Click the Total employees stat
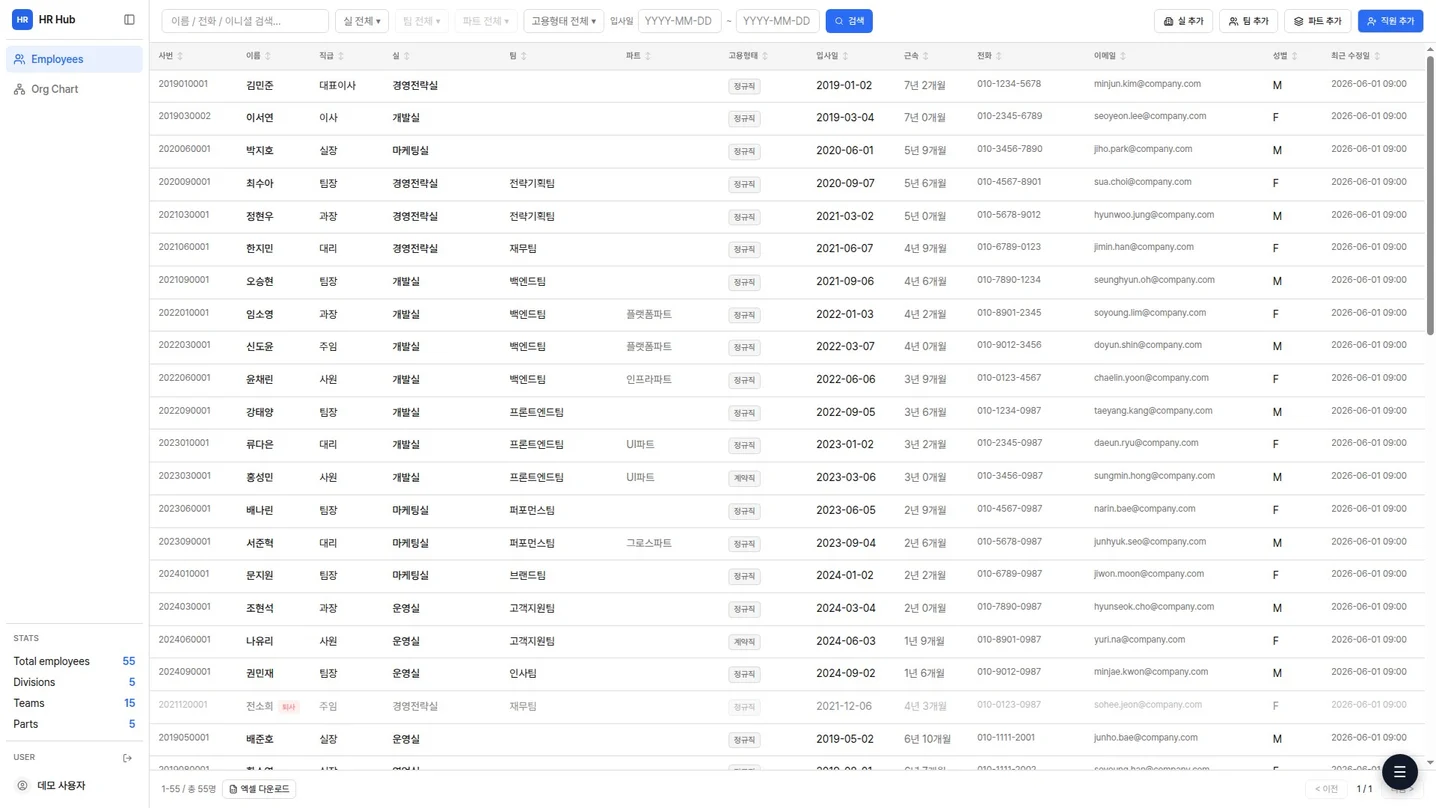The height and width of the screenshot is (808, 1436). (x=74, y=661)
